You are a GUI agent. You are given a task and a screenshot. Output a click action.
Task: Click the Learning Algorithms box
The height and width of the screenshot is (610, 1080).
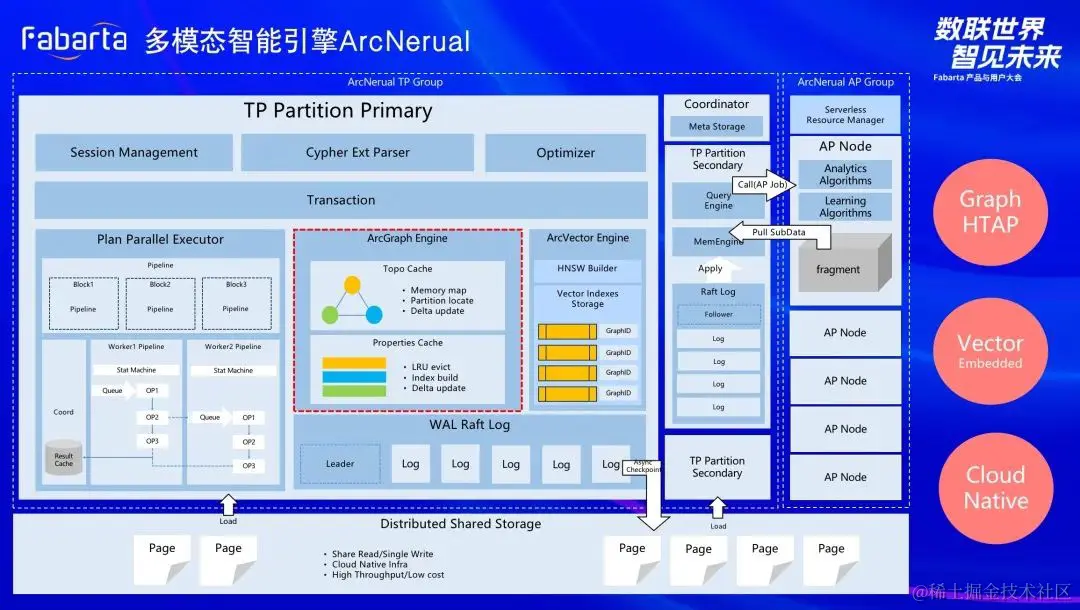coord(845,207)
